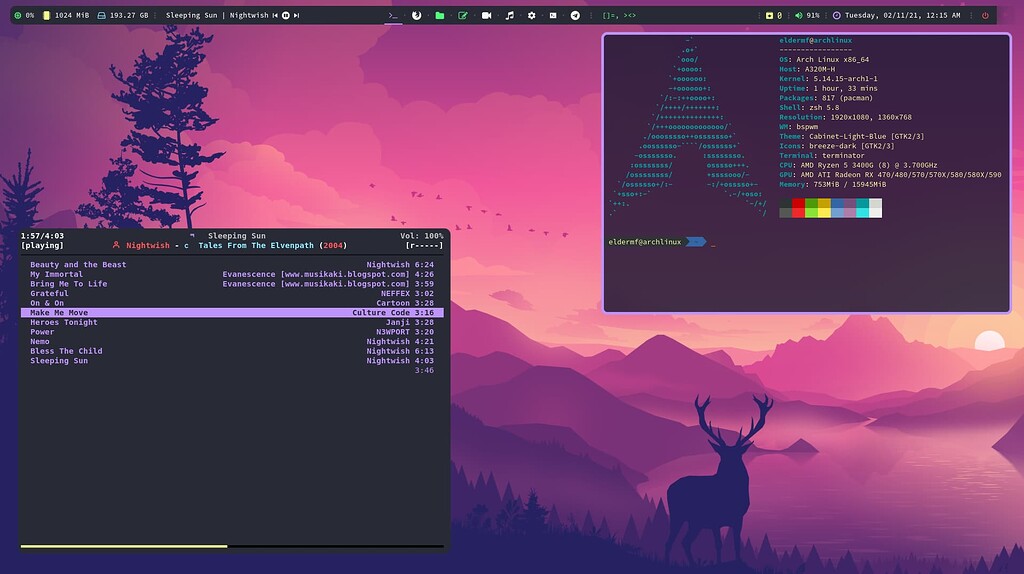The image size is (1024, 574).
Task: Click blue color block in neofetch palette
Action: [837, 208]
